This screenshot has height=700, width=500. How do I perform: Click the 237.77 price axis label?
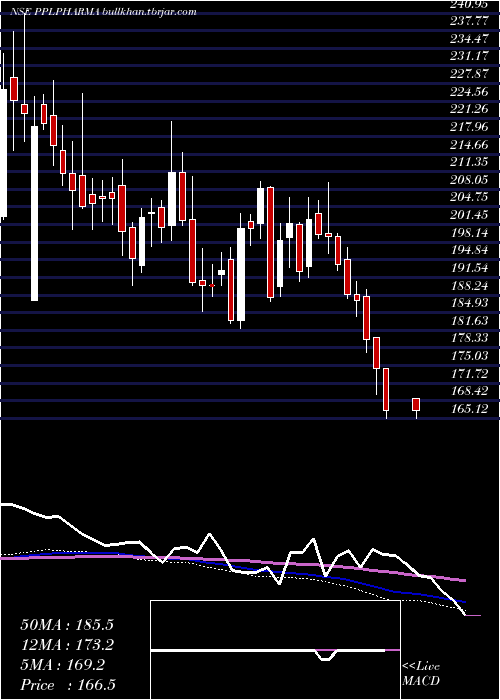tap(469, 21)
